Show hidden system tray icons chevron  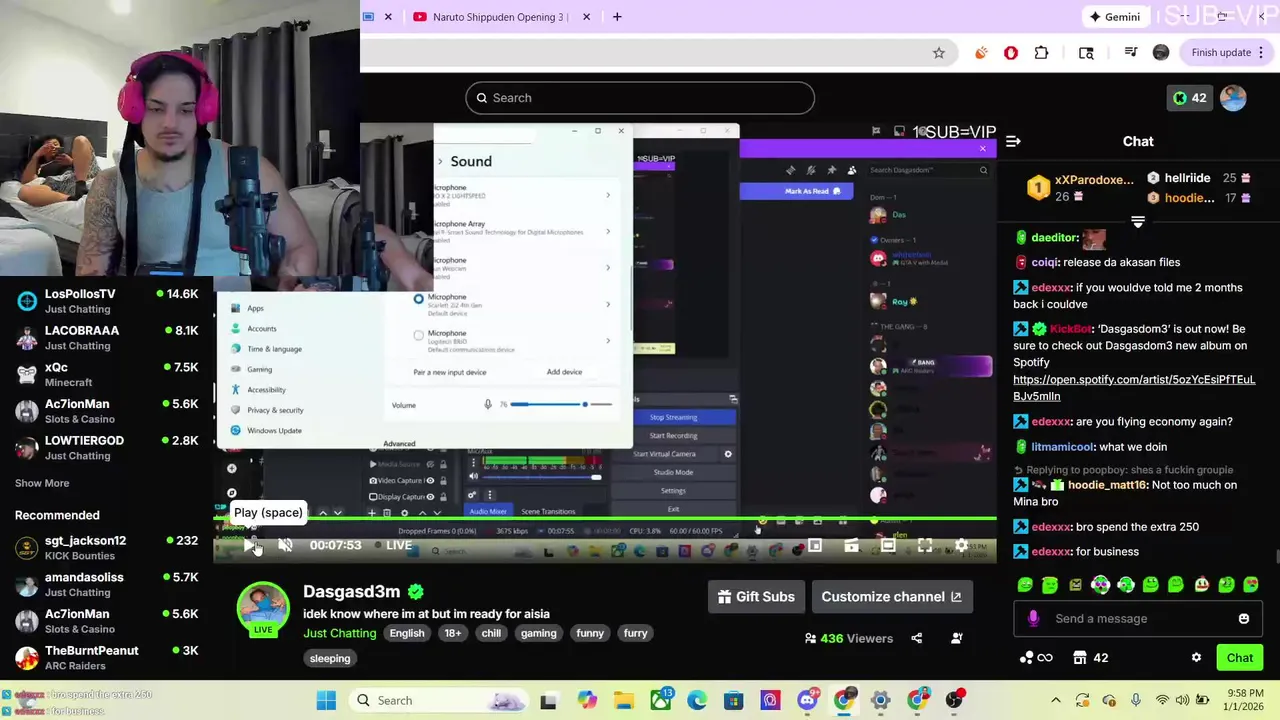tap(1055, 700)
